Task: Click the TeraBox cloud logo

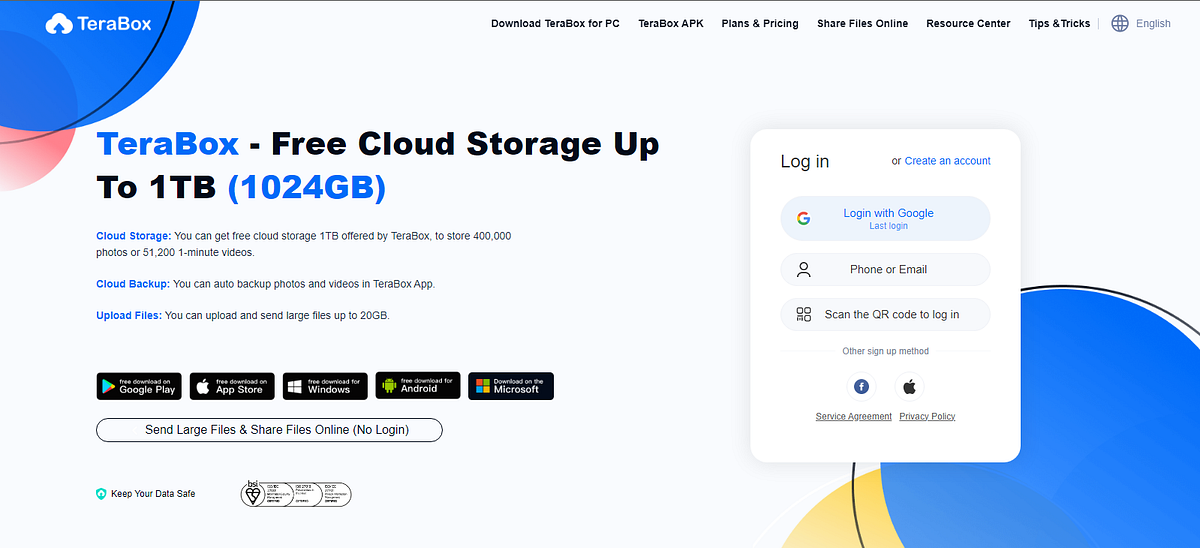Action: [x=98, y=22]
